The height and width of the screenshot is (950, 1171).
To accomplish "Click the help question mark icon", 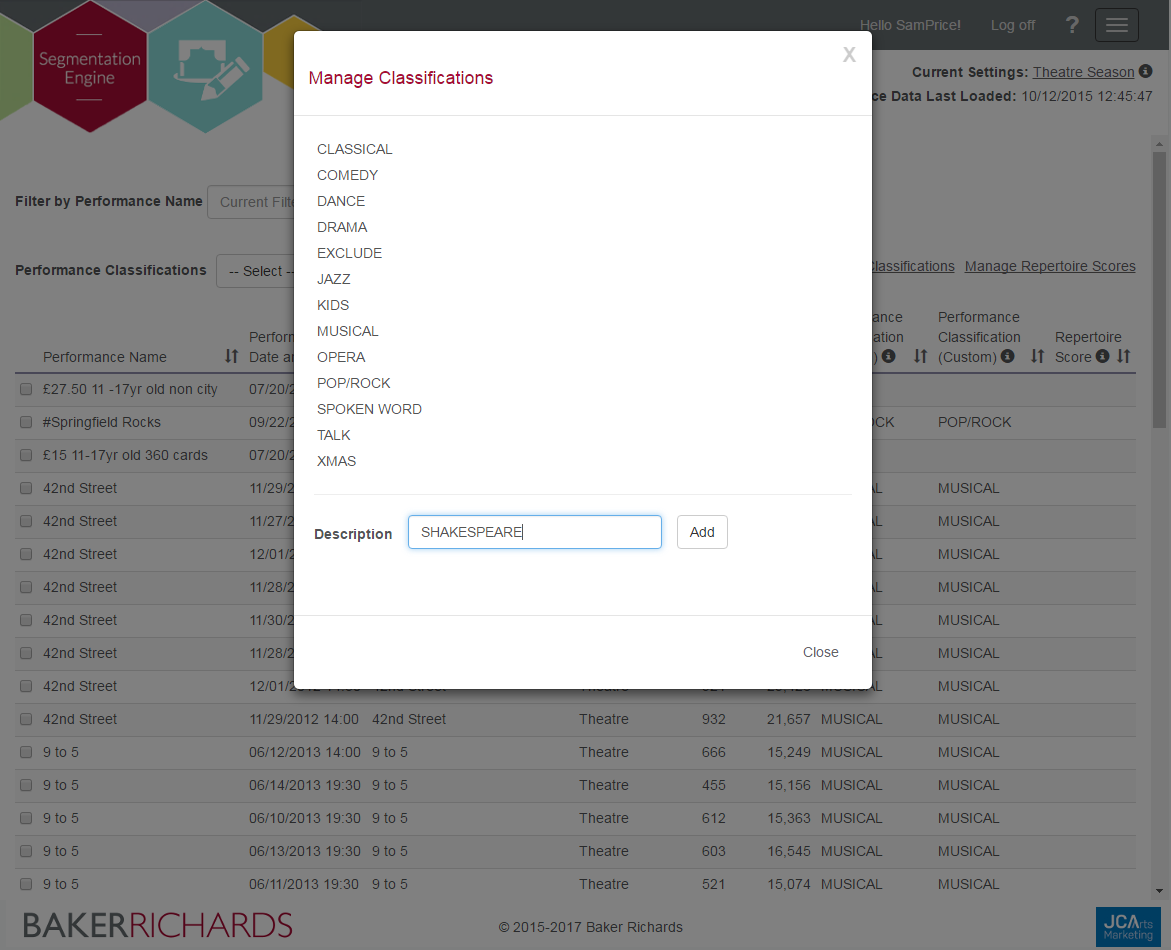I will 1072,25.
